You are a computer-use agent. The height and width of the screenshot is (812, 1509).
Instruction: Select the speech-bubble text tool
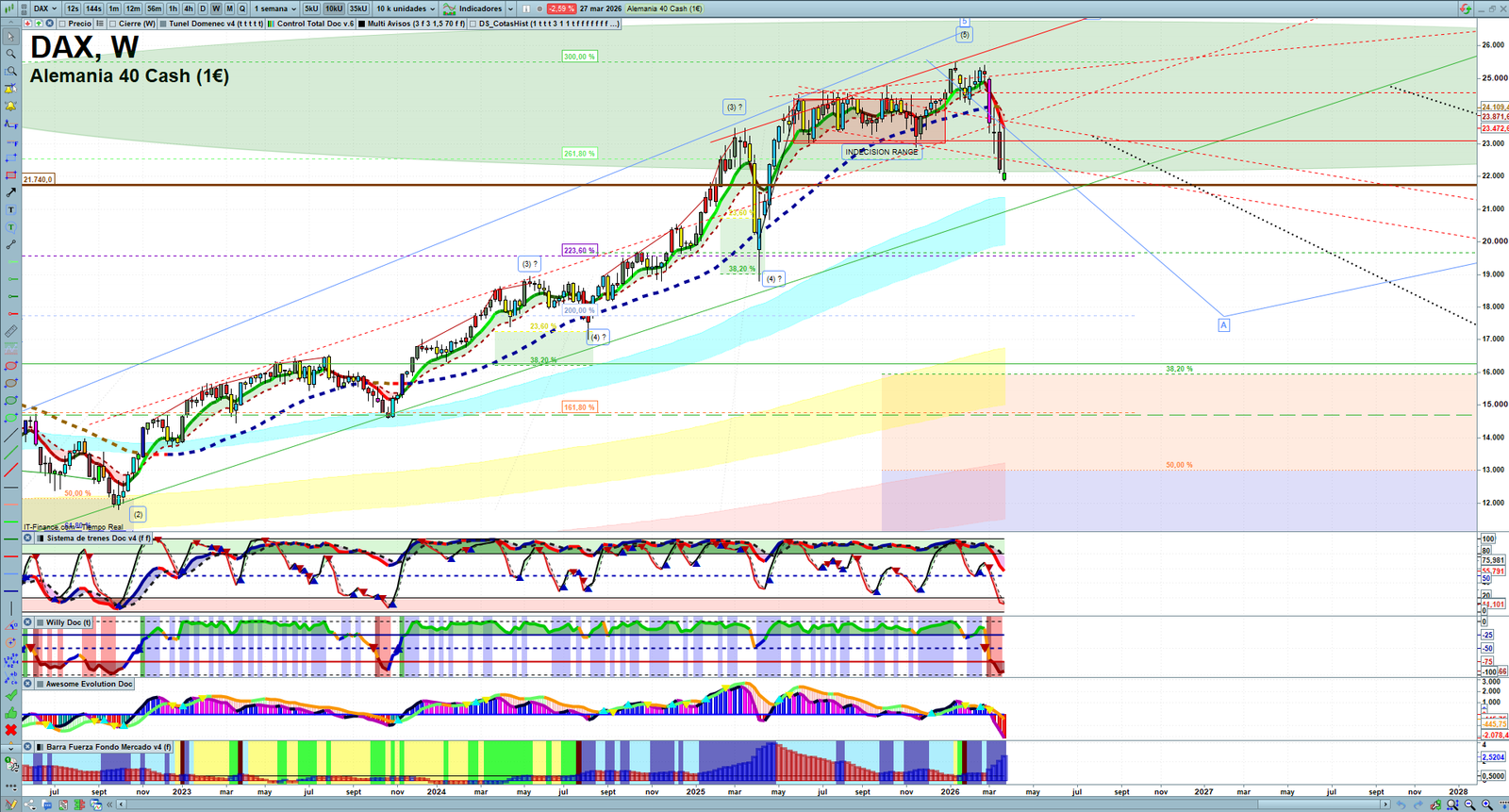[10, 227]
